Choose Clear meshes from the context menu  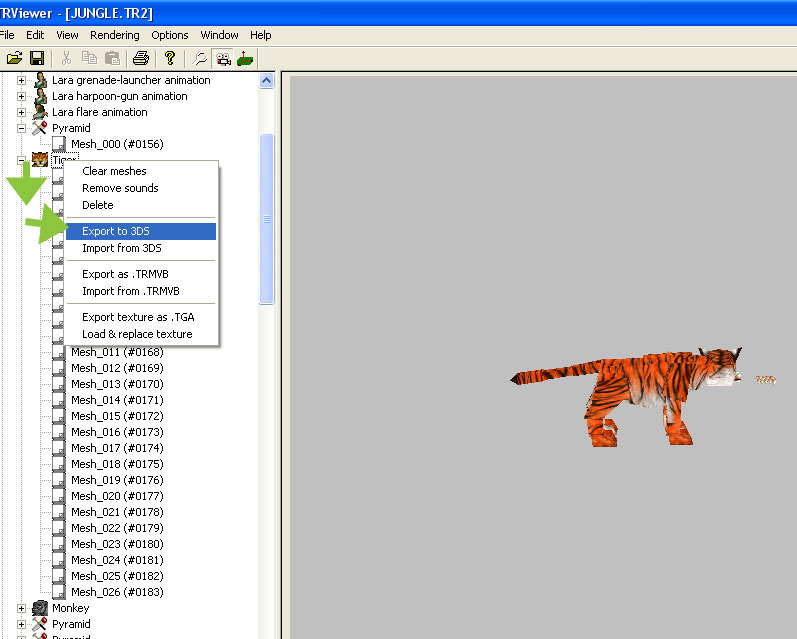(x=141, y=171)
